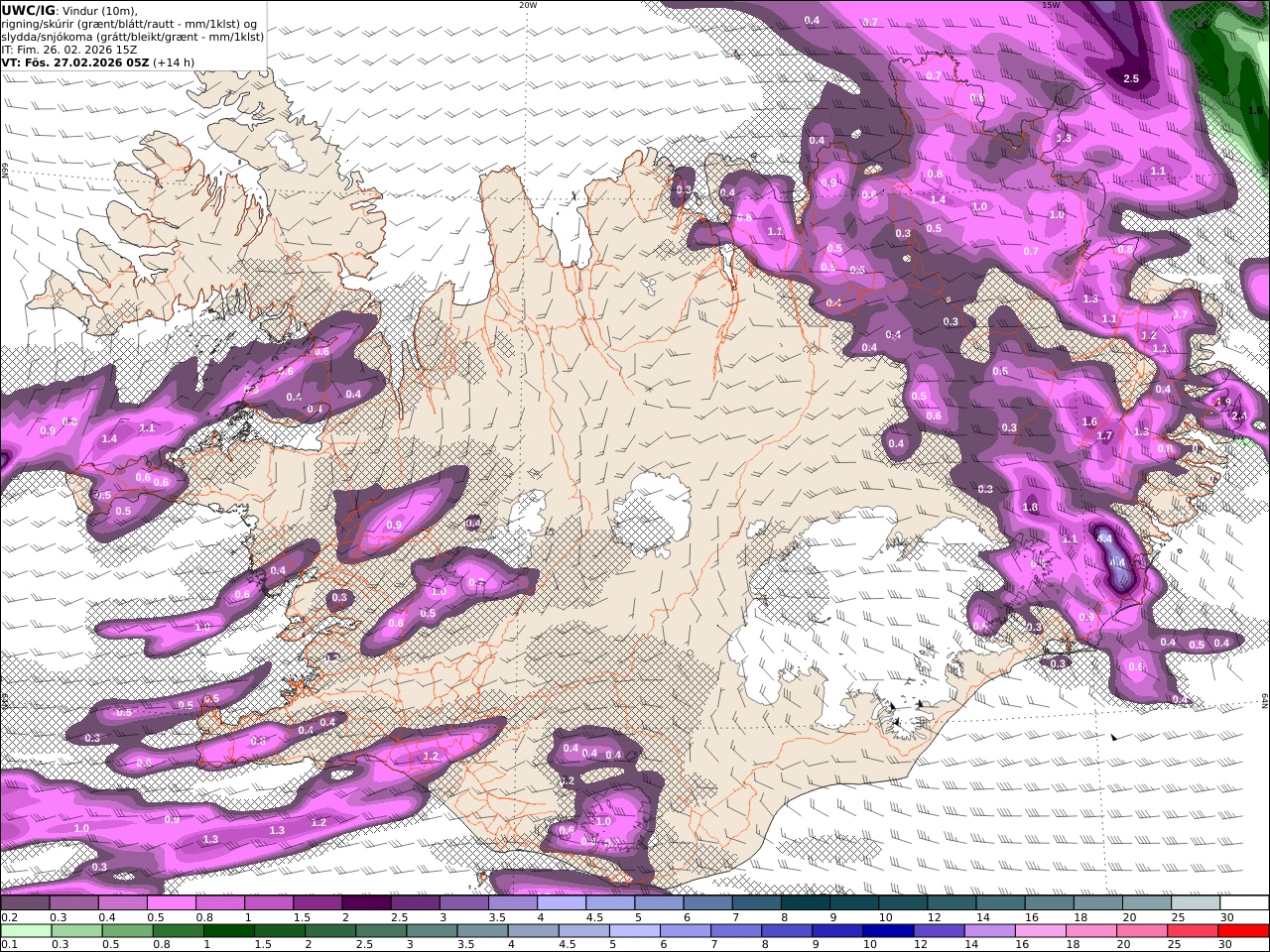Pick the dark teal snow swatch between 8 and 9
This screenshot has height=952, width=1270.
(806, 902)
